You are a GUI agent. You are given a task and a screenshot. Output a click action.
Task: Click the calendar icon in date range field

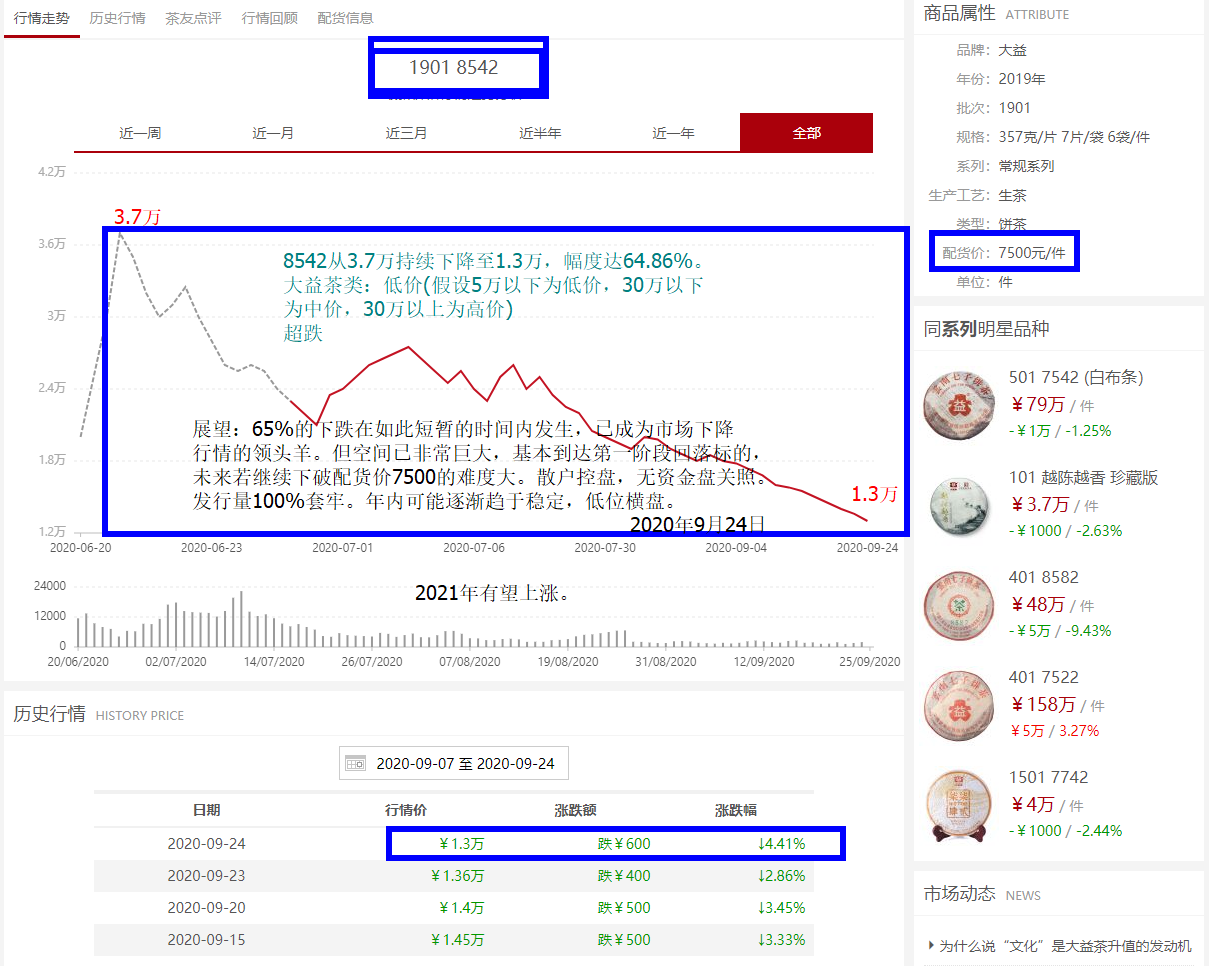point(355,763)
